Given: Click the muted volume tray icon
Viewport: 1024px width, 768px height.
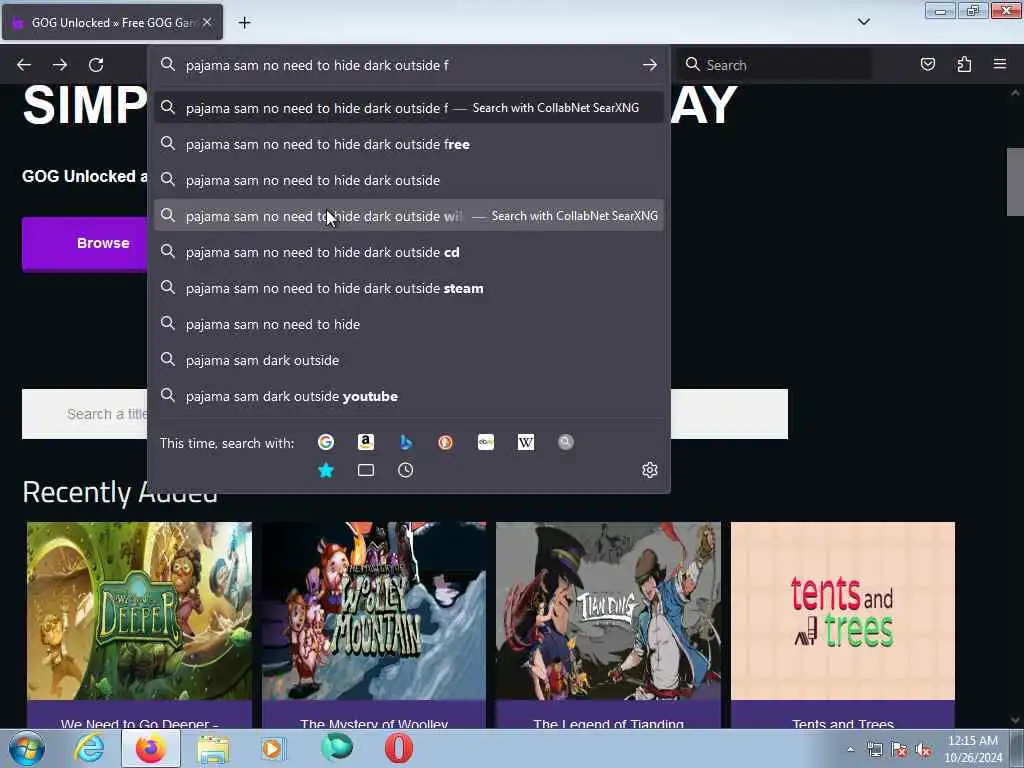Looking at the screenshot, I should click(923, 750).
